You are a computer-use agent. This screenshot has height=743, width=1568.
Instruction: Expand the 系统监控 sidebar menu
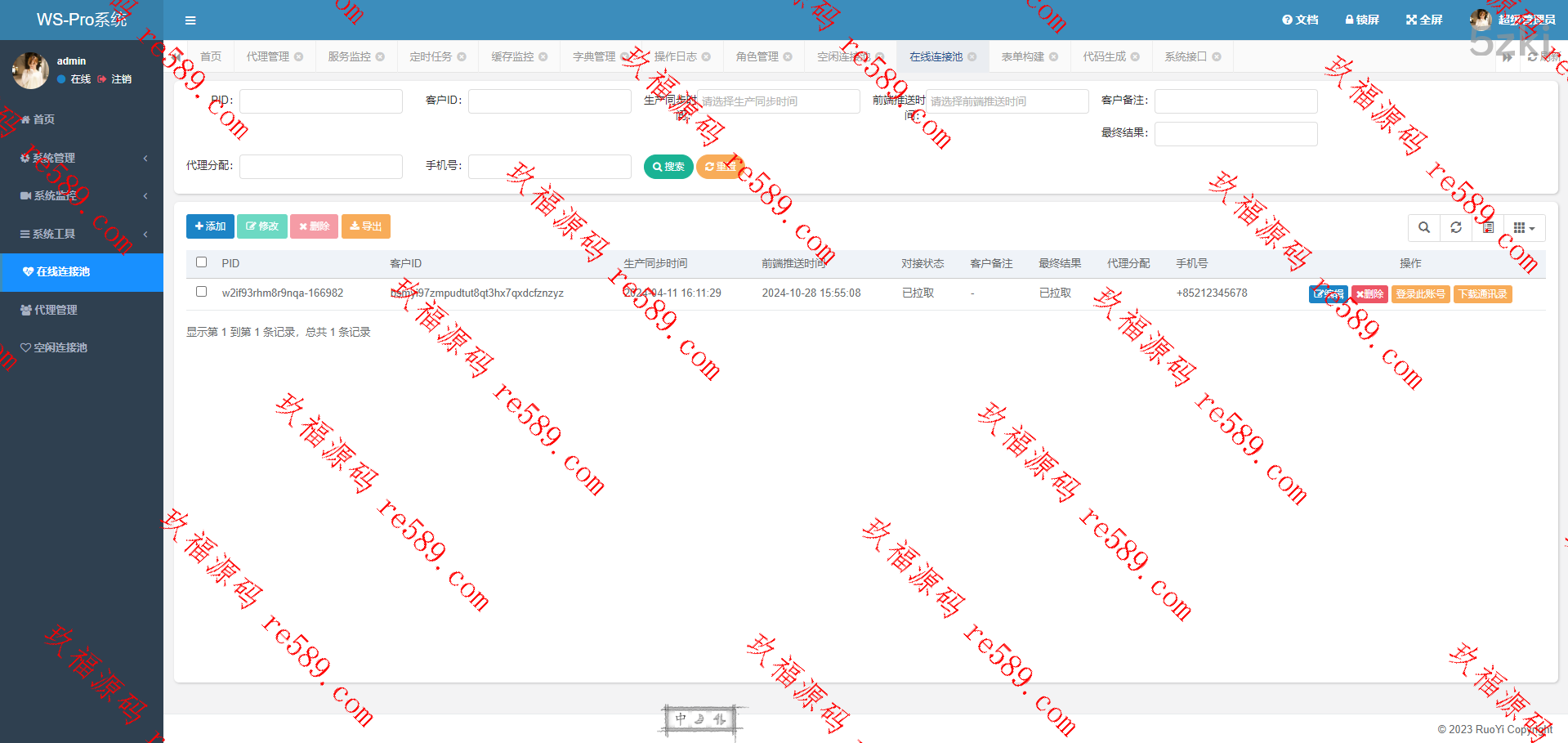point(82,195)
